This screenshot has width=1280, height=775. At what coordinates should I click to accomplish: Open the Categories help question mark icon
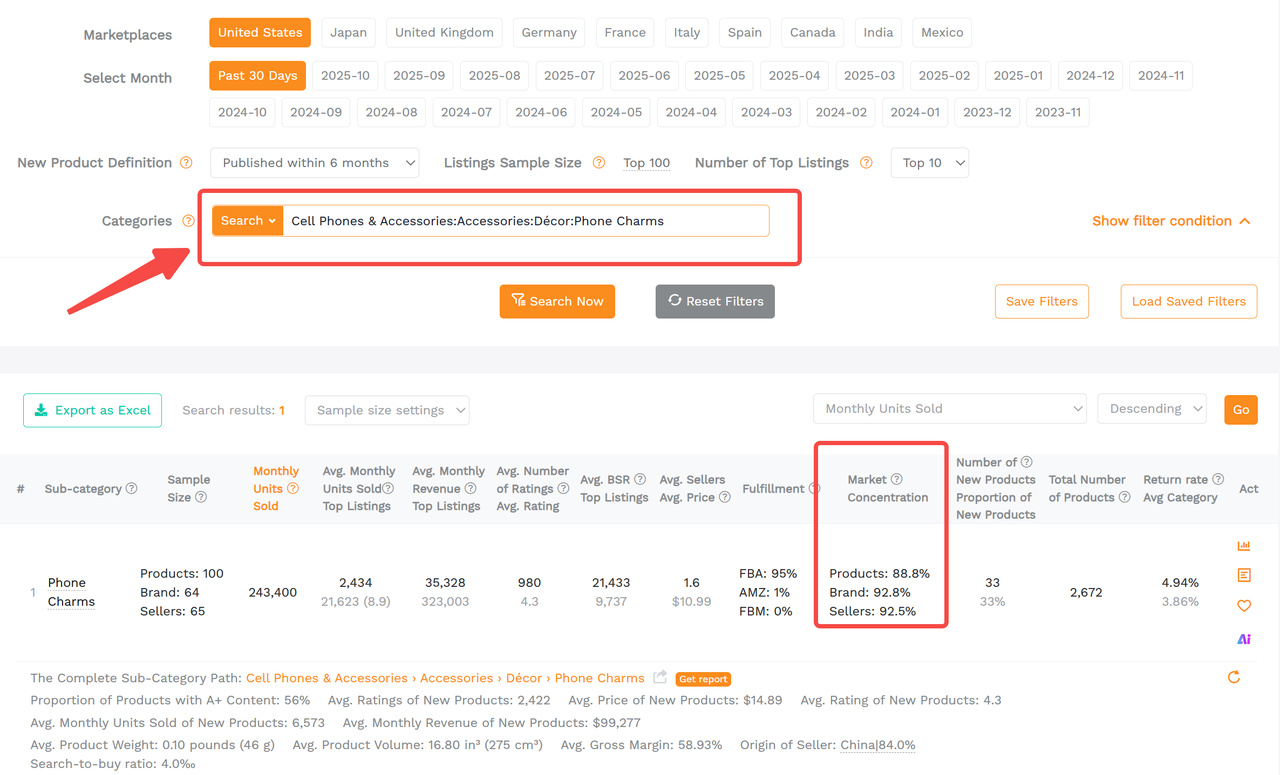point(188,221)
